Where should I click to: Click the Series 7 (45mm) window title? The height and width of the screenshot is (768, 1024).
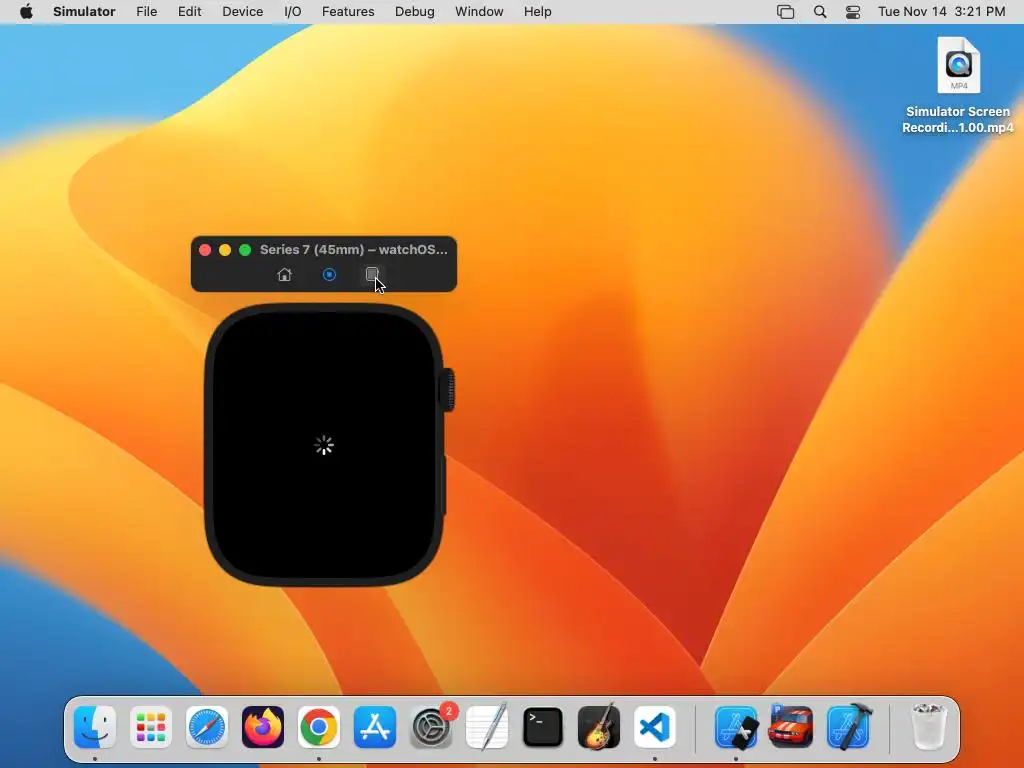tap(354, 249)
